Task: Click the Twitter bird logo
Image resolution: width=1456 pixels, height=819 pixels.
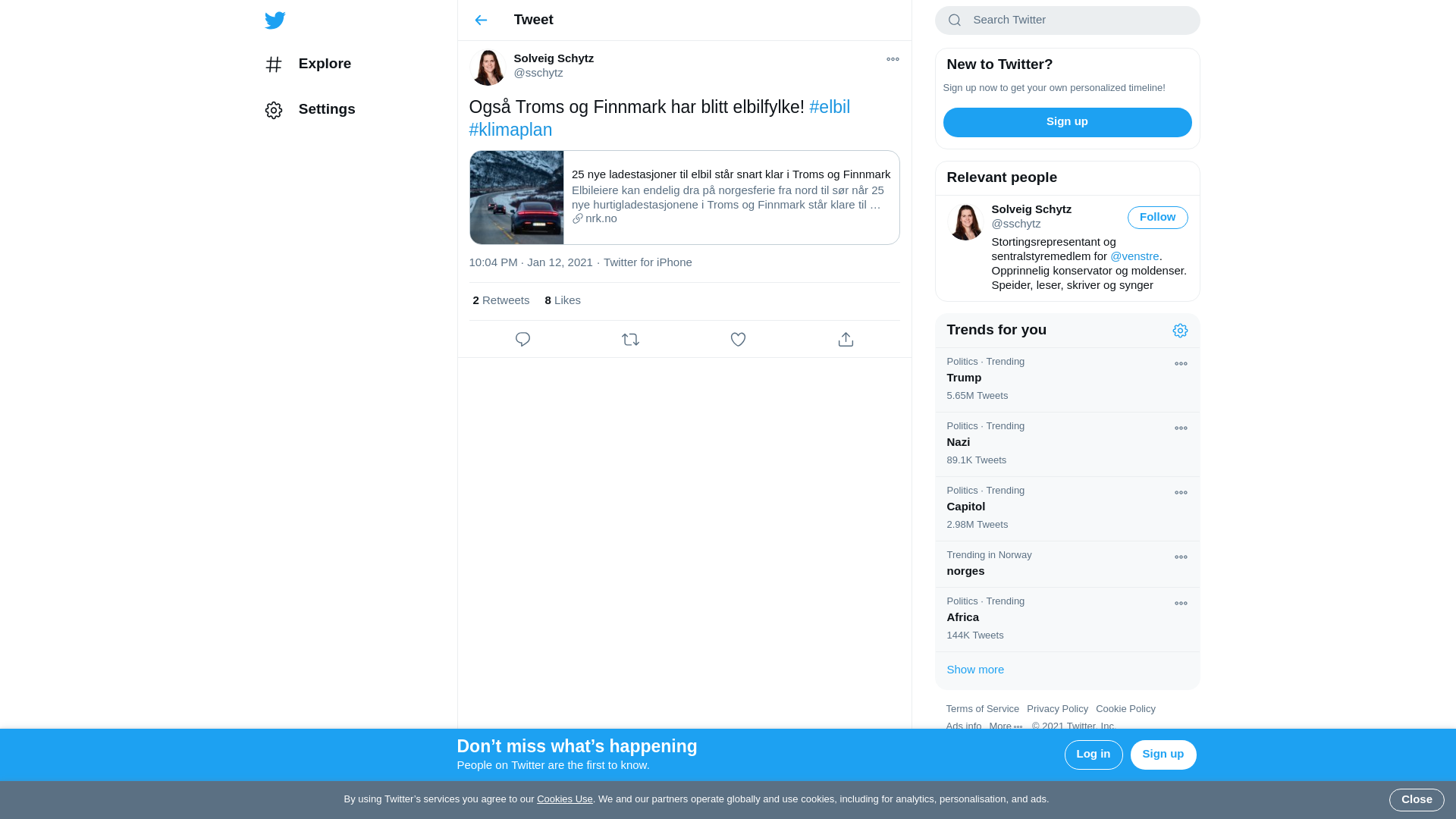Action: point(275,20)
